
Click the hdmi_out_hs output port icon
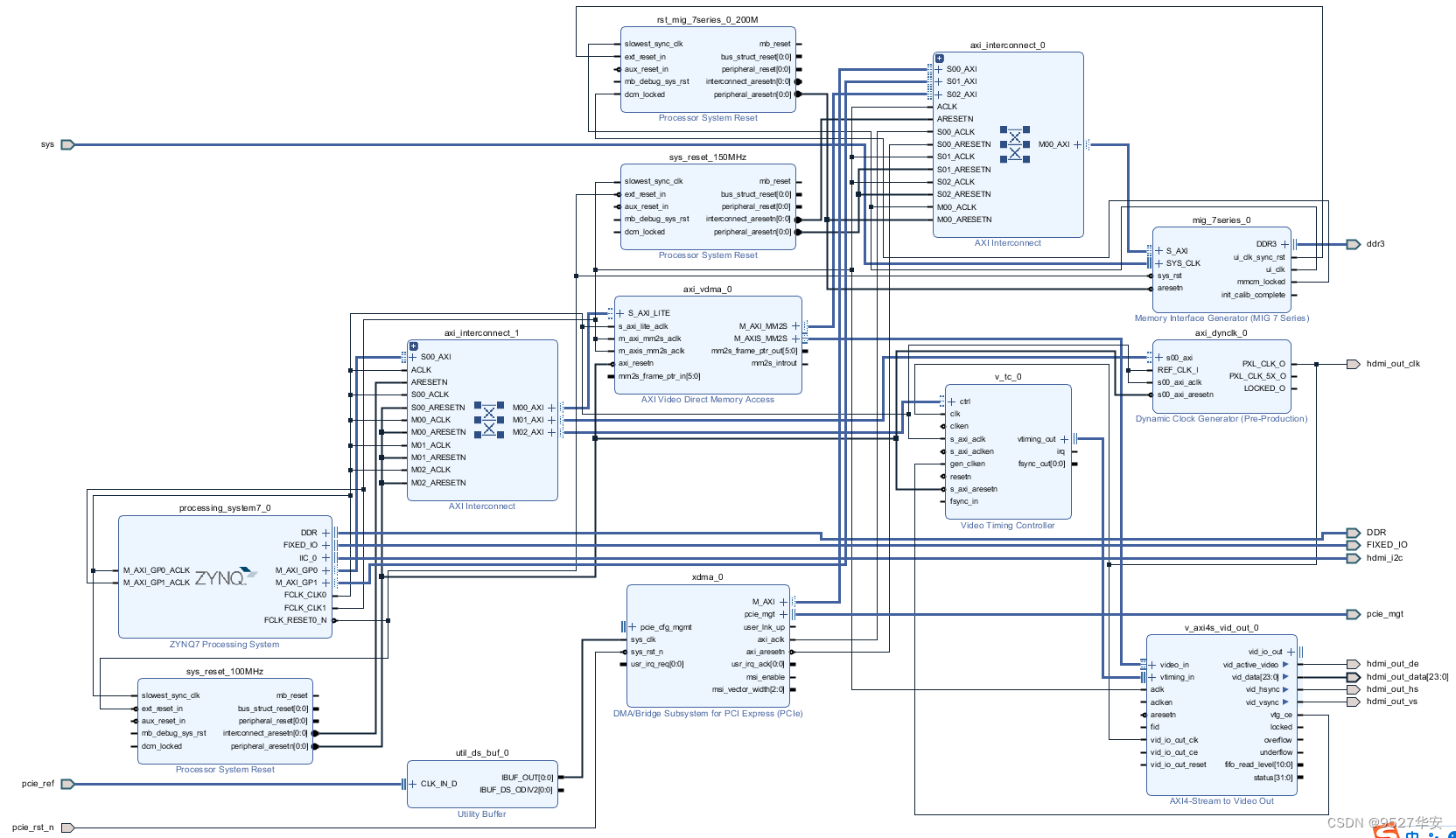point(1353,689)
